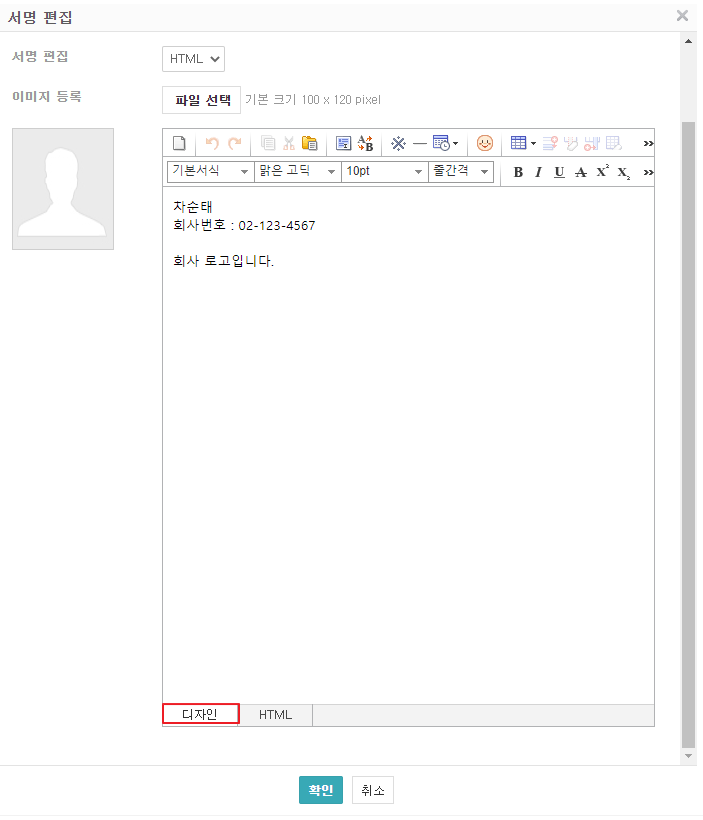
Task: Apply subscript formatting
Action: coord(623,173)
